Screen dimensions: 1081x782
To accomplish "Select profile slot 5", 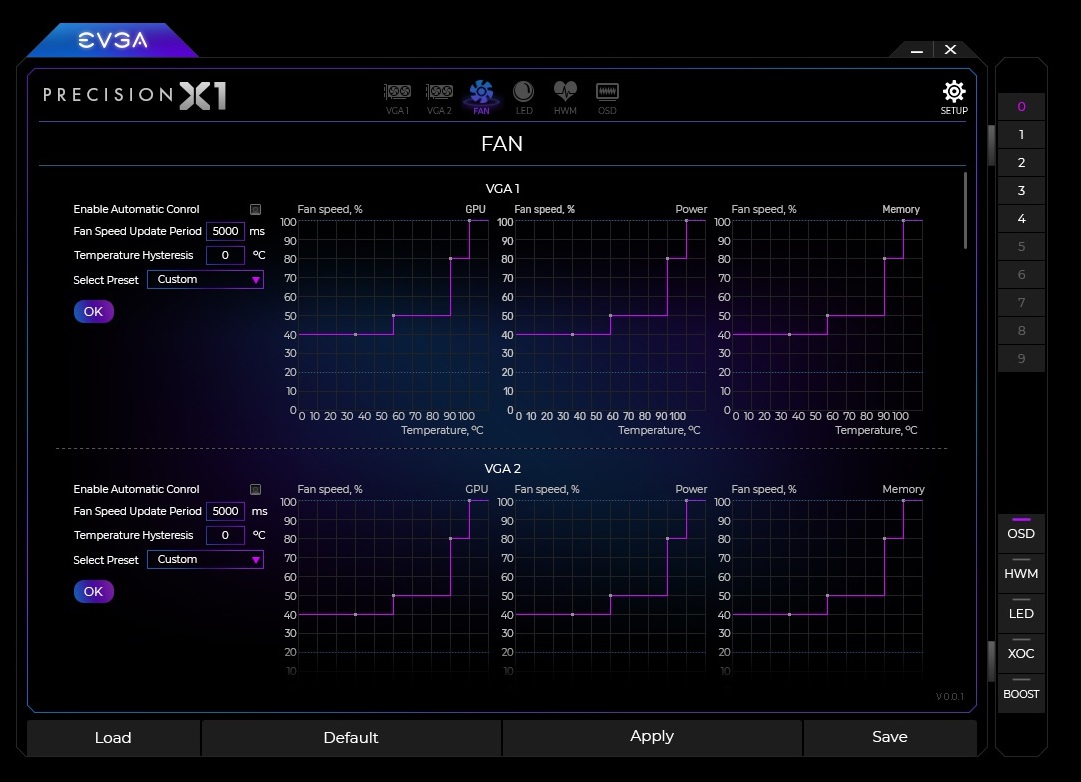I will pyautogui.click(x=1021, y=246).
